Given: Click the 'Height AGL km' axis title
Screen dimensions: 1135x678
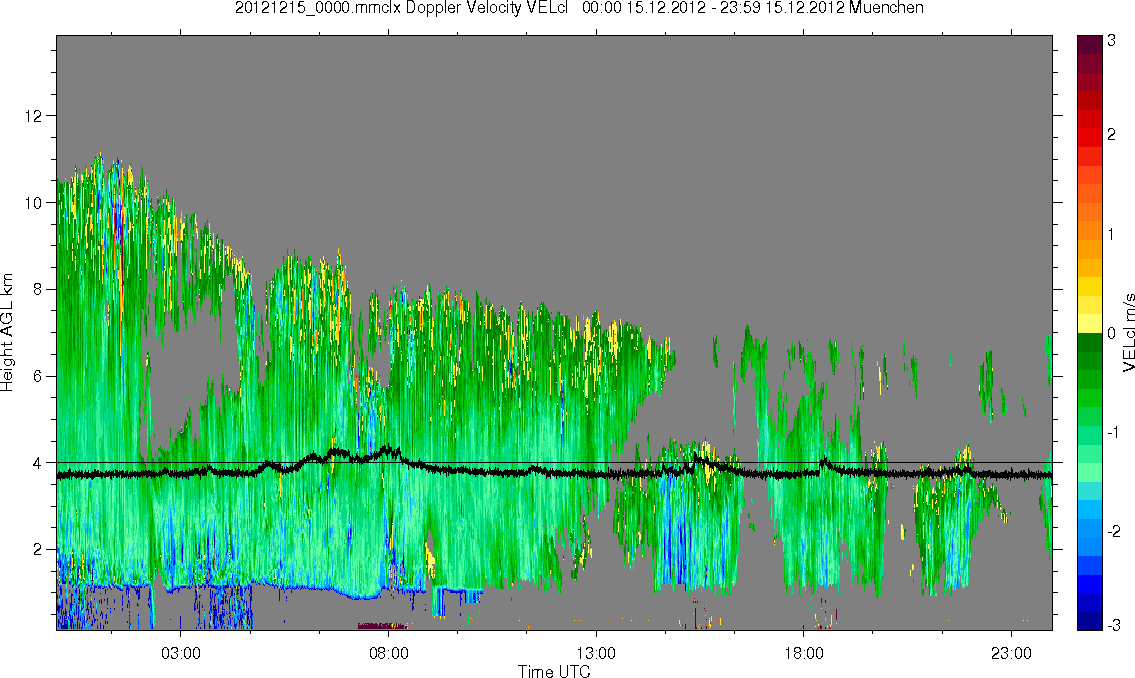Looking at the screenshot, I should 7,333.
